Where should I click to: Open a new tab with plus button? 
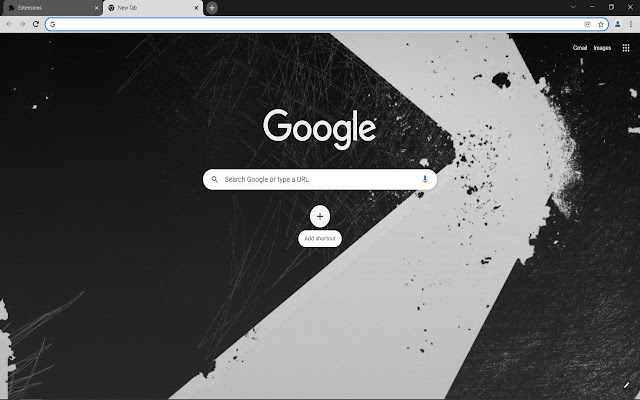[x=212, y=8]
